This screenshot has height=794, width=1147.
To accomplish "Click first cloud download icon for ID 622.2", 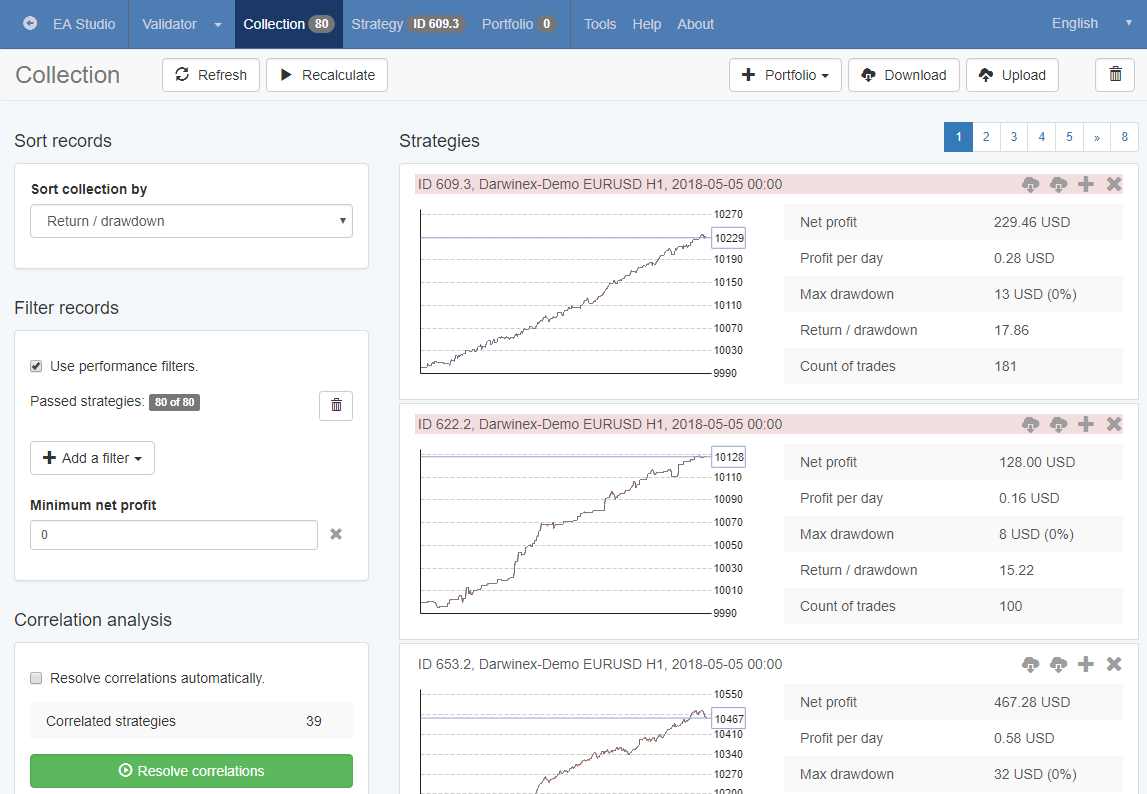I will pyautogui.click(x=1030, y=424).
